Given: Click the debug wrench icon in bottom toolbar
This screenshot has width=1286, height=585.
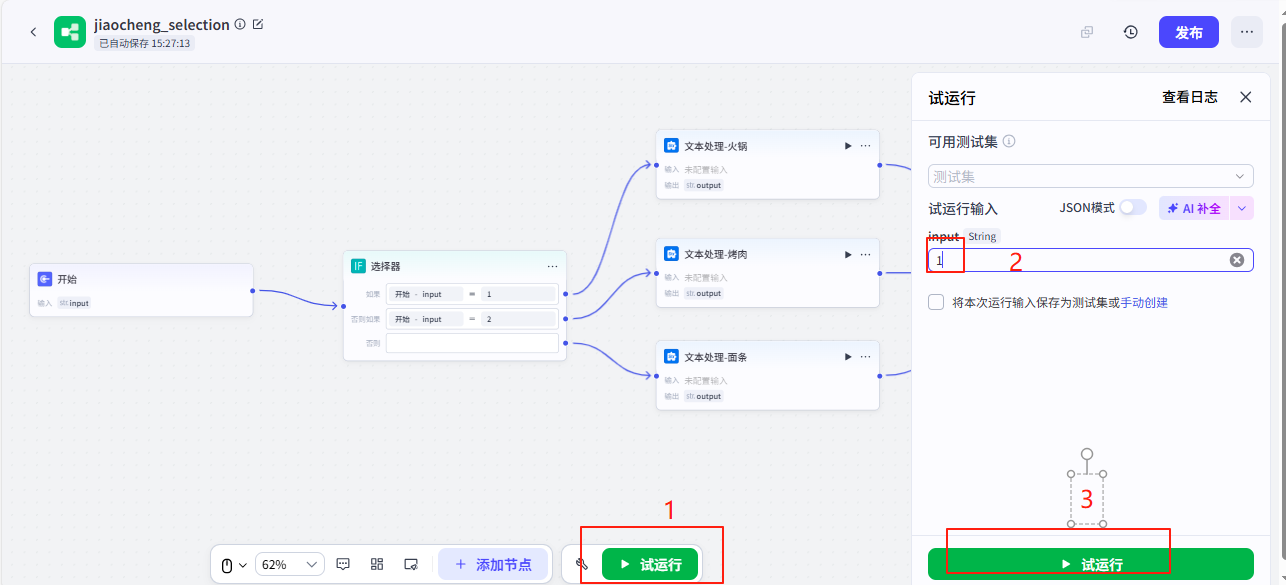Looking at the screenshot, I should click(x=581, y=564).
